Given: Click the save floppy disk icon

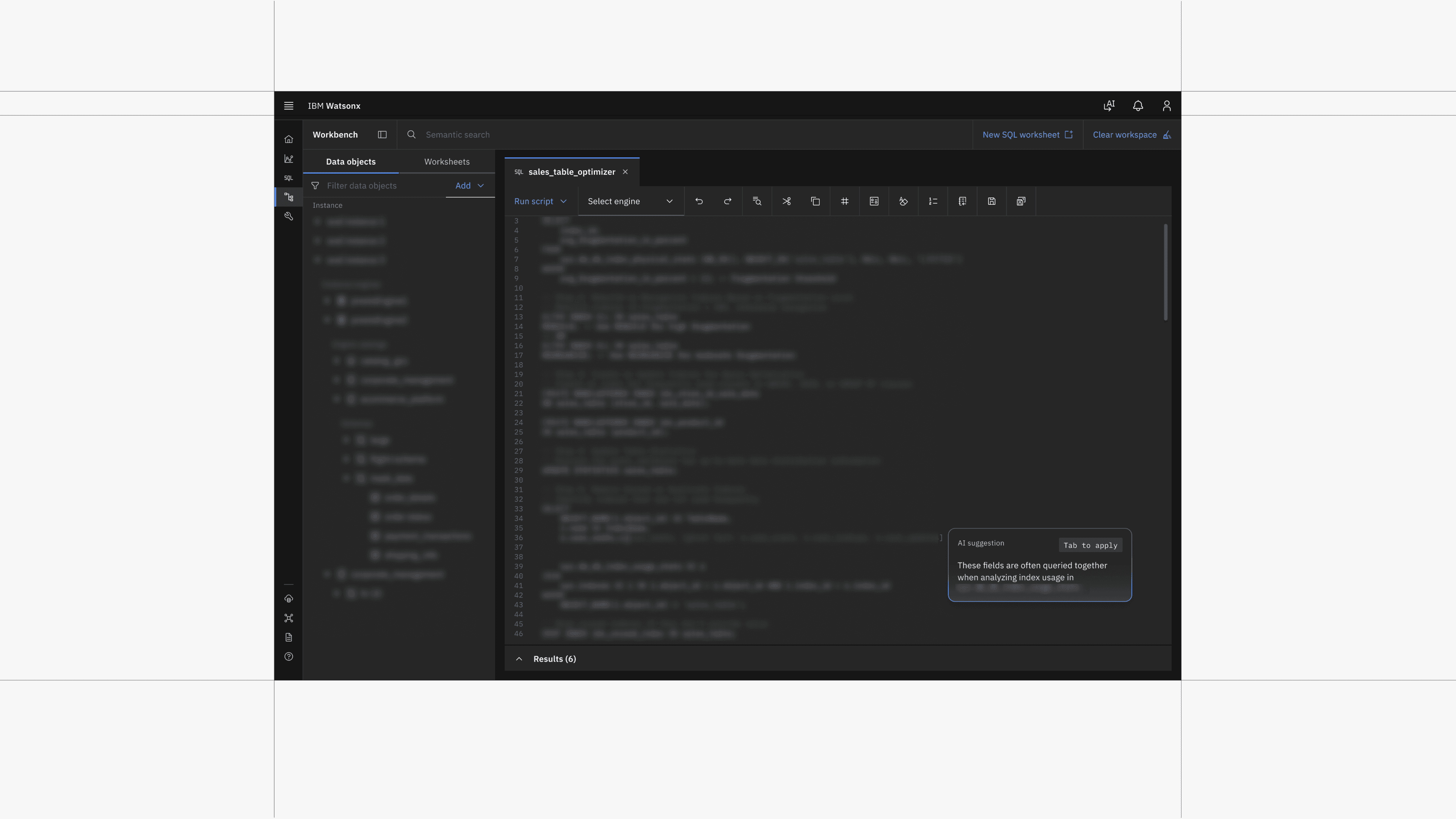Looking at the screenshot, I should [x=992, y=201].
